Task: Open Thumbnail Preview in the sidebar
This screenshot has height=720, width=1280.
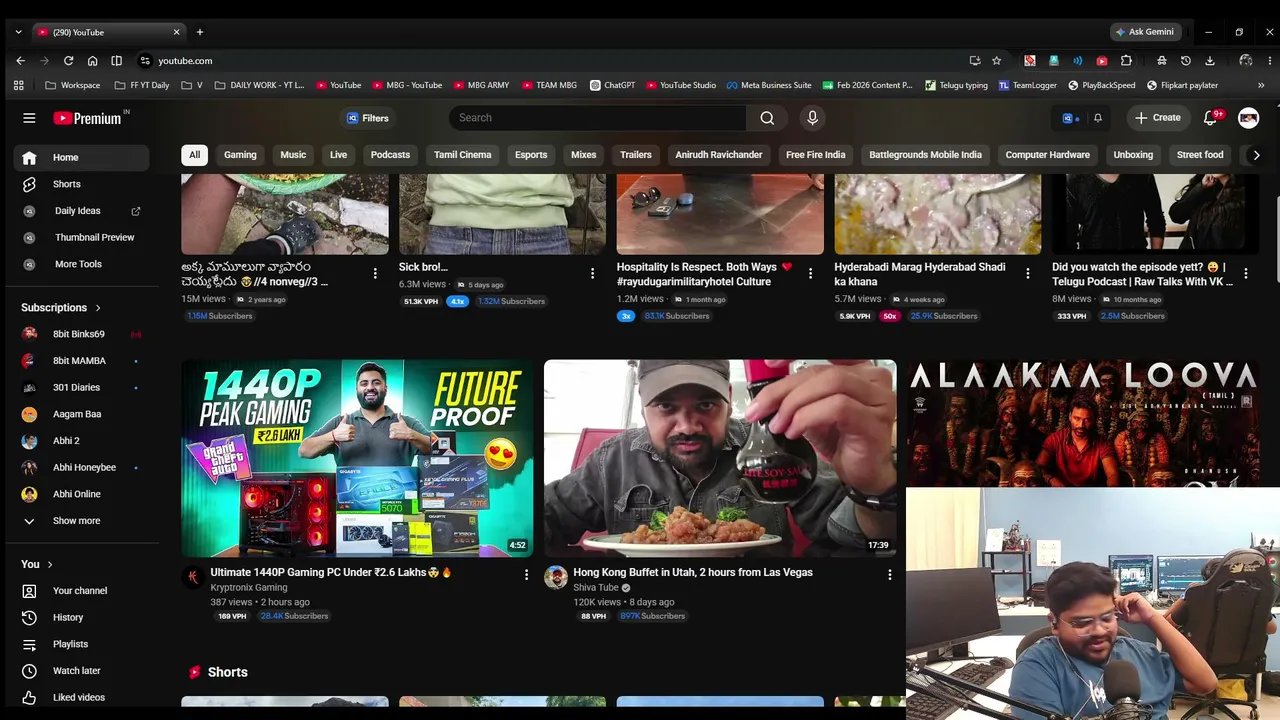Action: 80,237
